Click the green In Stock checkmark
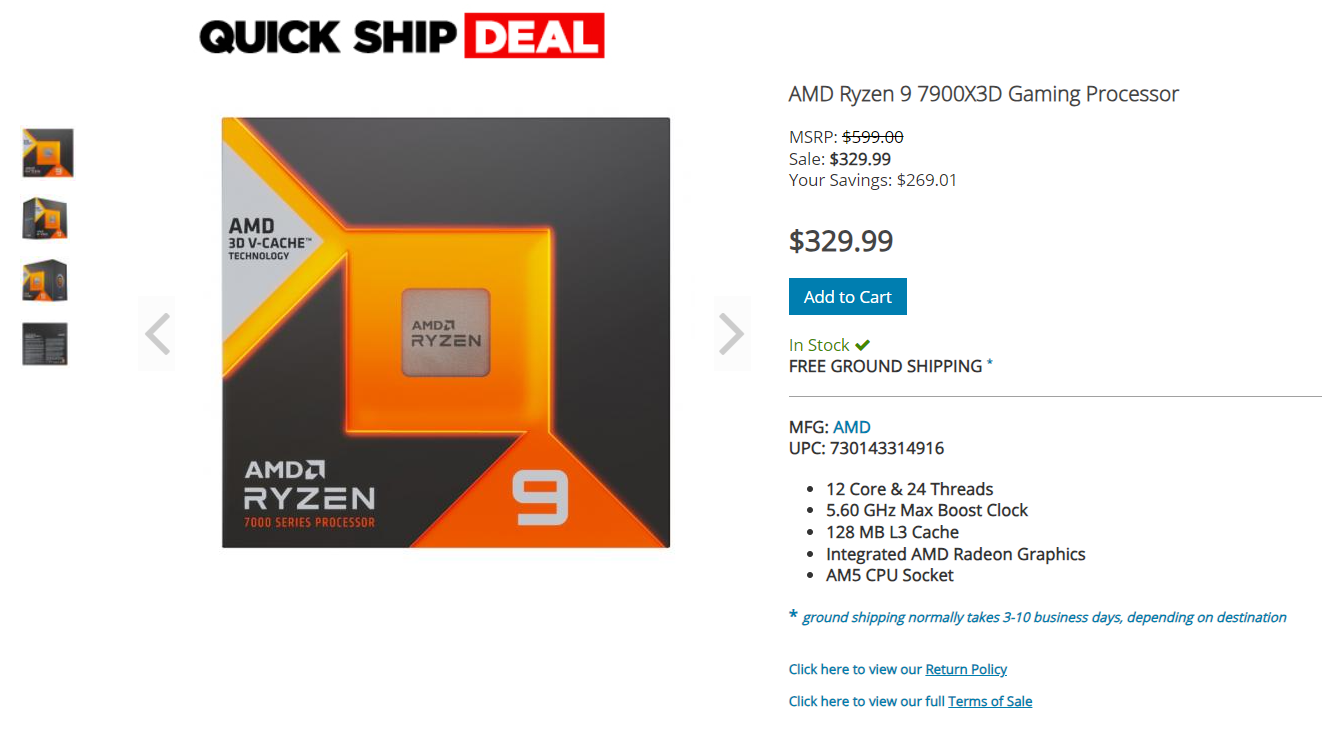This screenshot has height=730, width=1322. tap(862, 346)
